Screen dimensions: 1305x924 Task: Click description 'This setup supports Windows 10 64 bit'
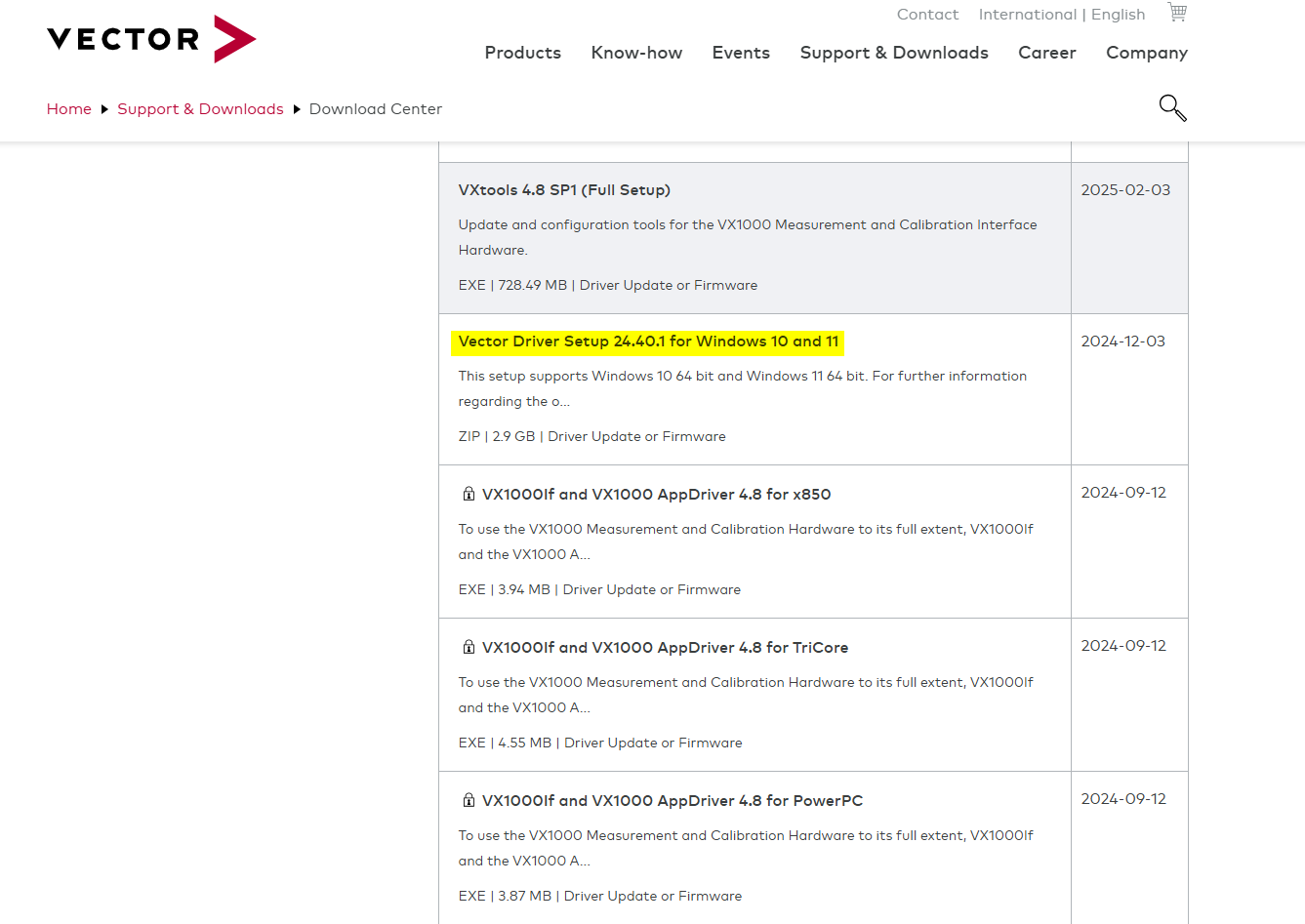tap(743, 388)
